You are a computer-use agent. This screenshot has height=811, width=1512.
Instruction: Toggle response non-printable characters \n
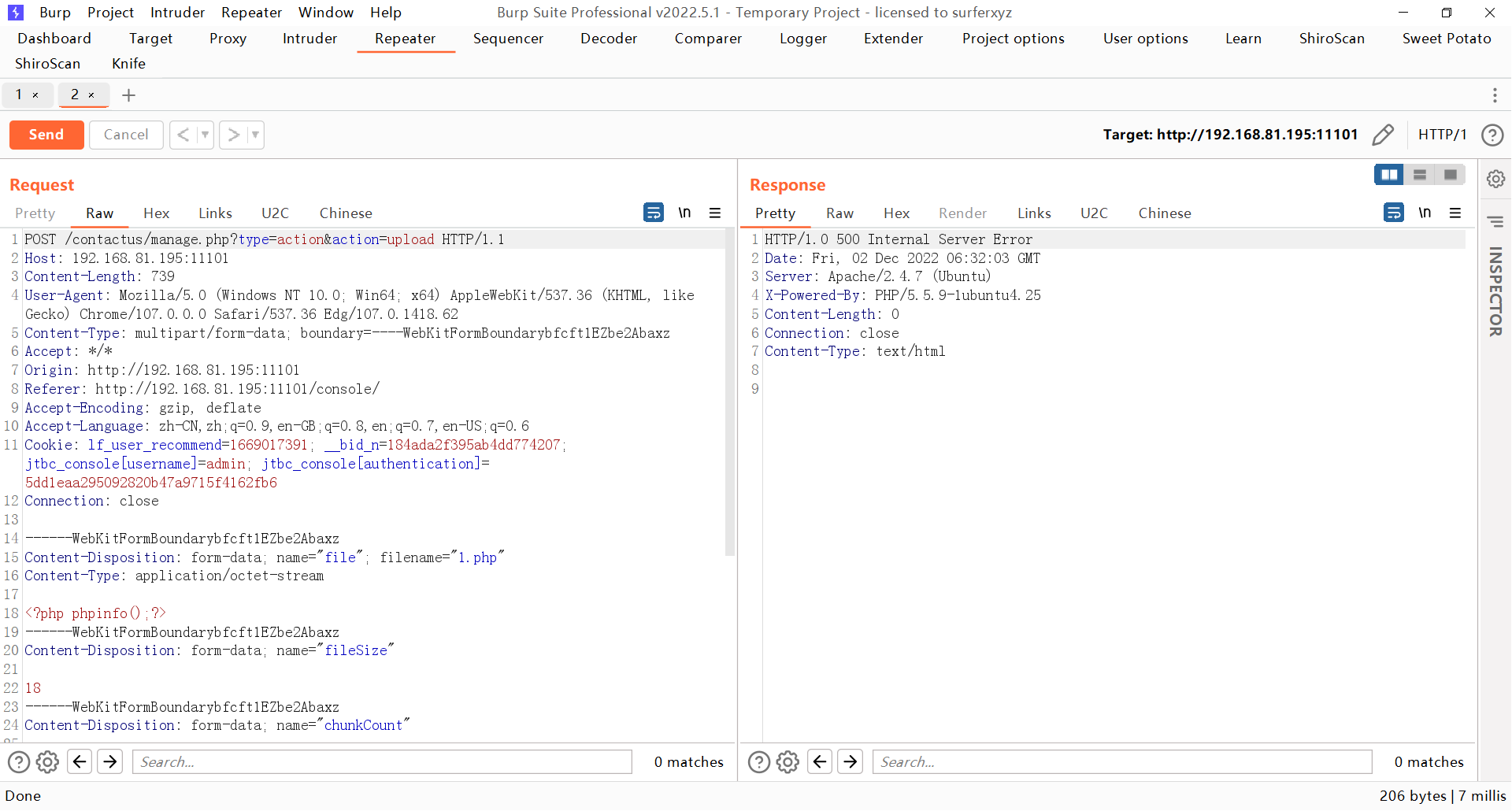pyautogui.click(x=1425, y=213)
